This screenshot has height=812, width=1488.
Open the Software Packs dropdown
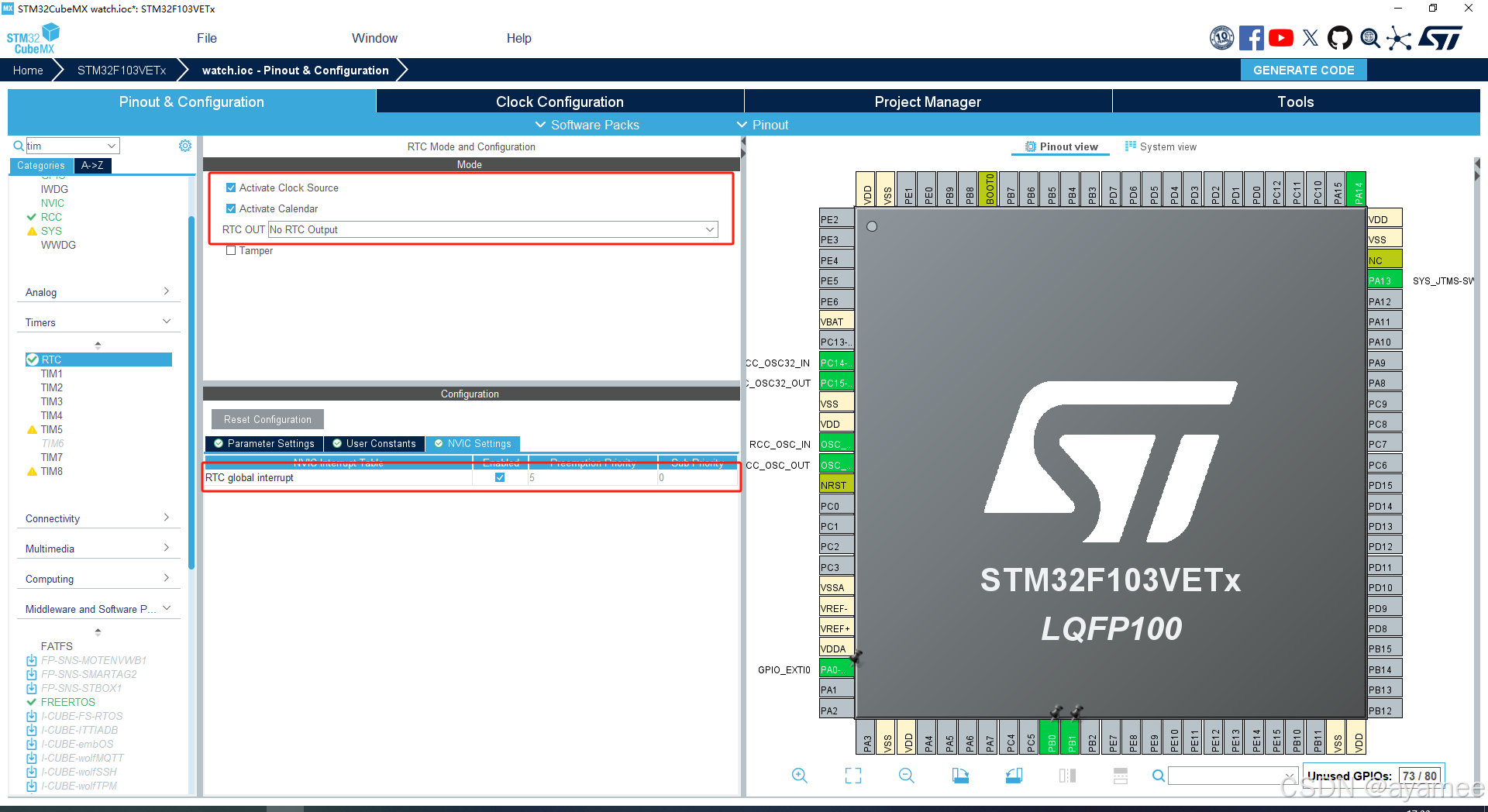(587, 125)
